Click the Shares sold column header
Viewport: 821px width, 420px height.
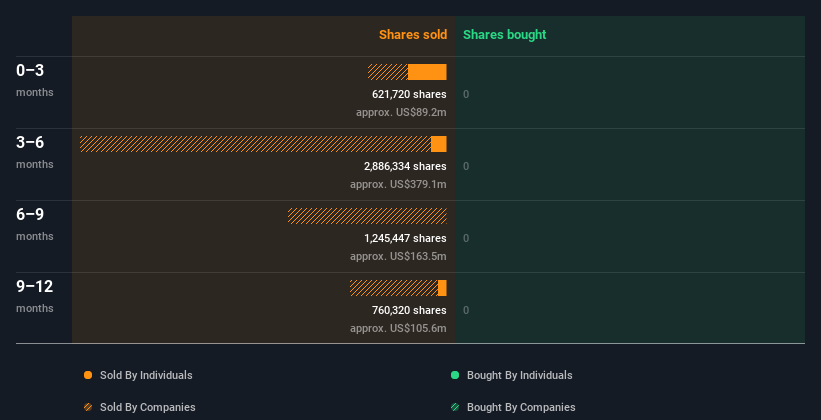(x=412, y=35)
